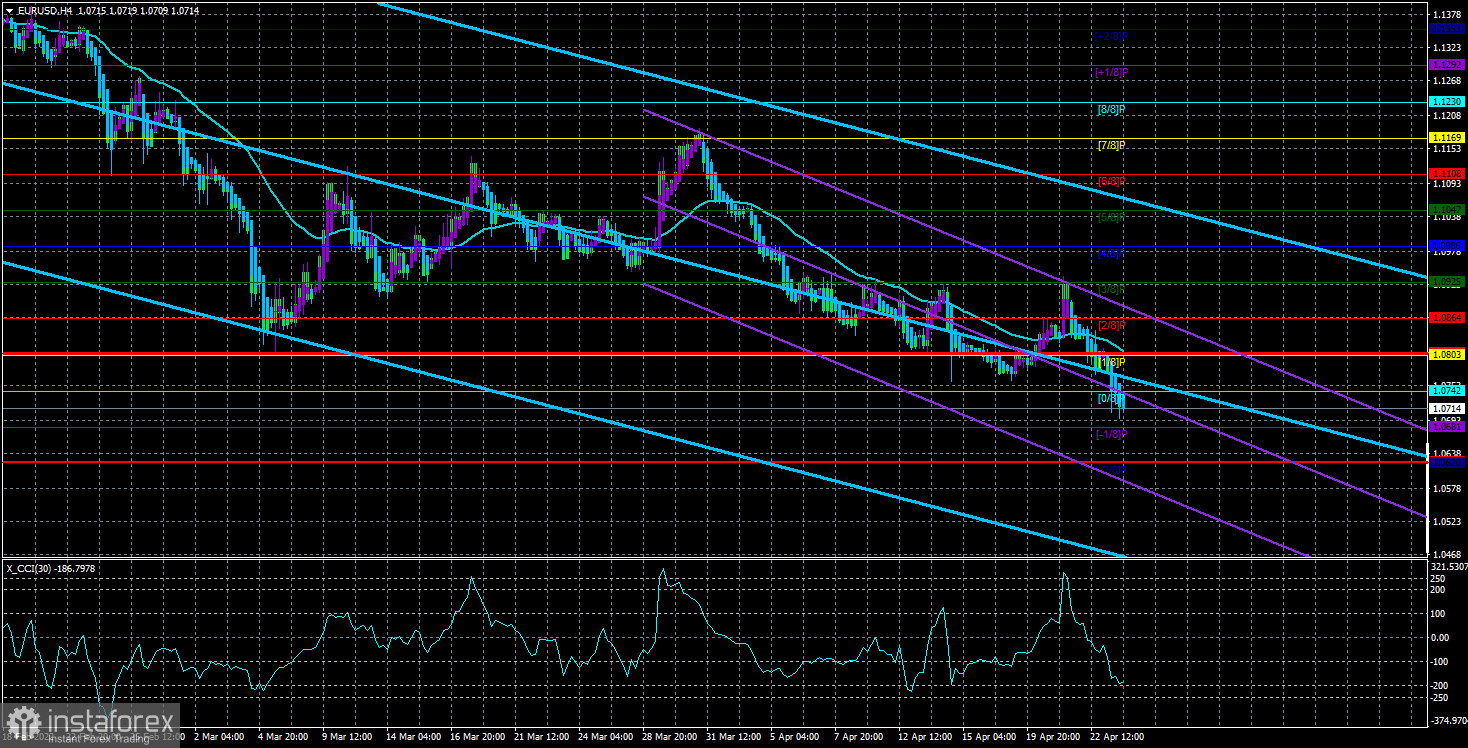The width and height of the screenshot is (1468, 748).
Task: Click the [+1/8]P Murray level label
Action: point(1111,72)
